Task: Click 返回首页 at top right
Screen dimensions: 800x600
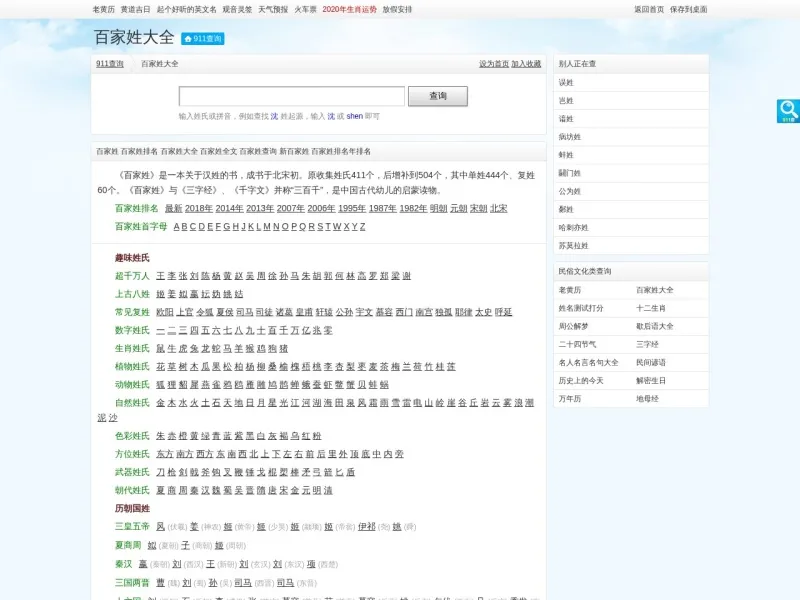Action: coord(649,9)
